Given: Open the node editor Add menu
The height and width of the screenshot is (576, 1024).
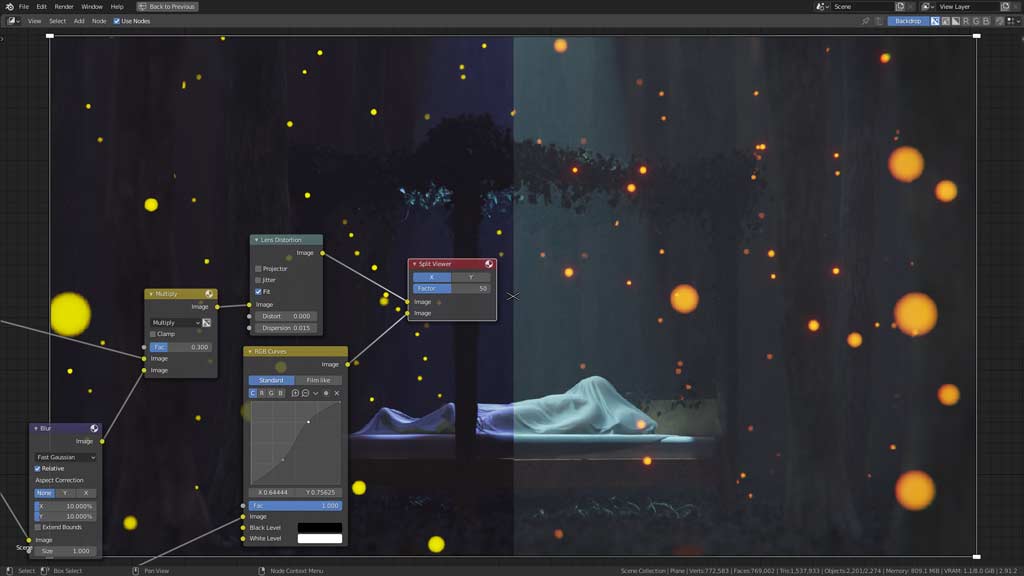Looking at the screenshot, I should 79,21.
